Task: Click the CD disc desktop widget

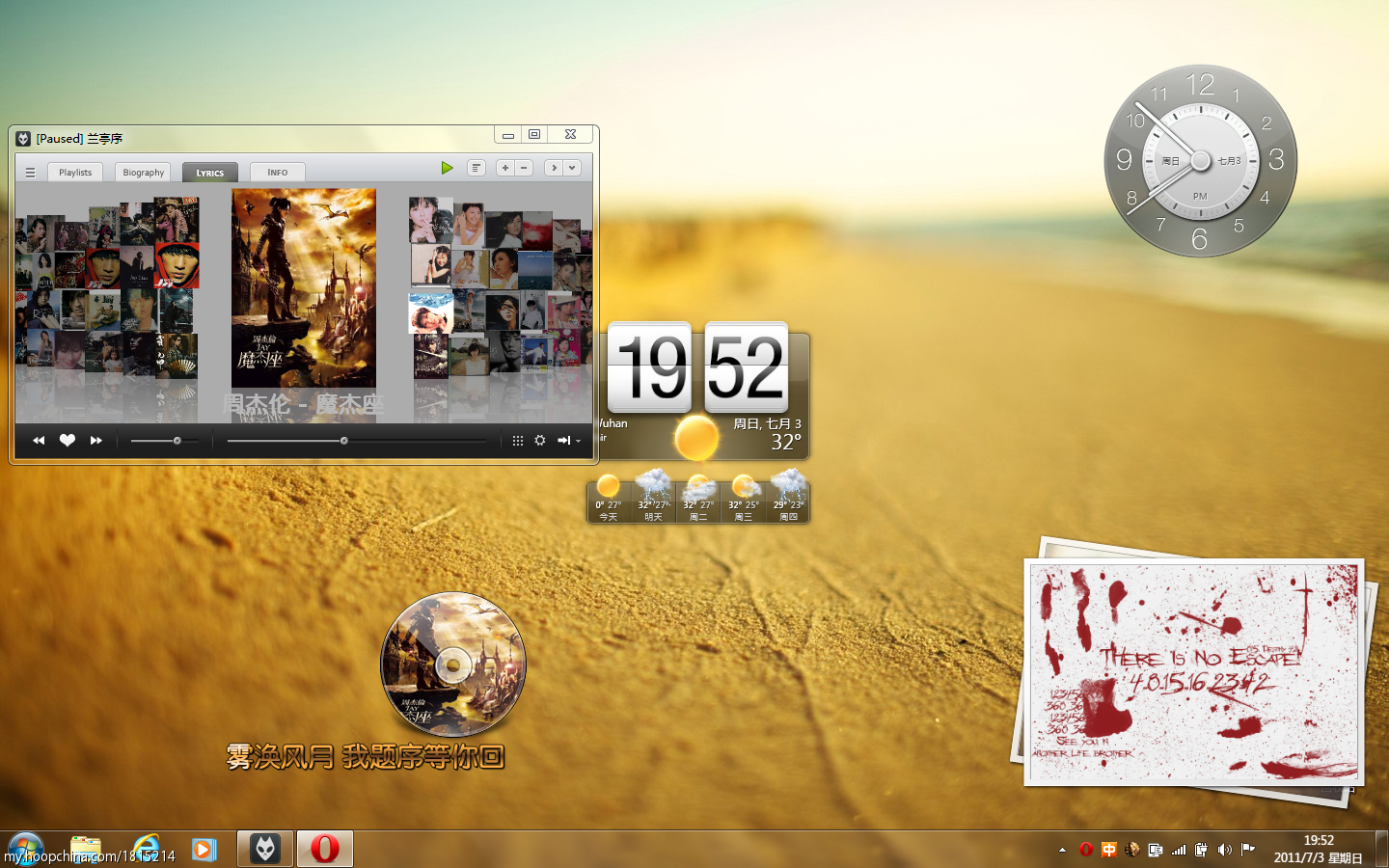Action: point(453,665)
